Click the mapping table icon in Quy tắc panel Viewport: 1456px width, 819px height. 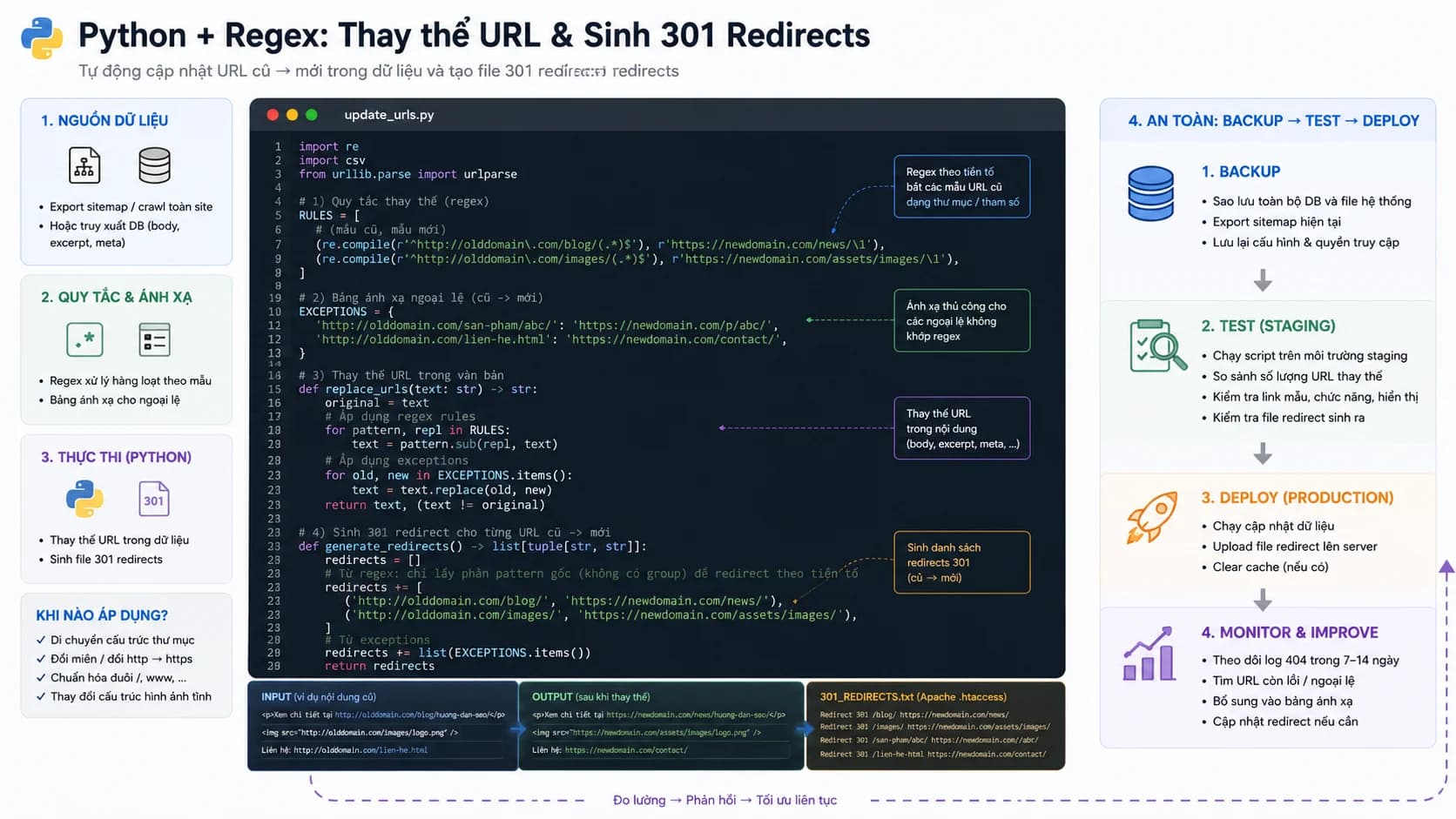pos(154,339)
